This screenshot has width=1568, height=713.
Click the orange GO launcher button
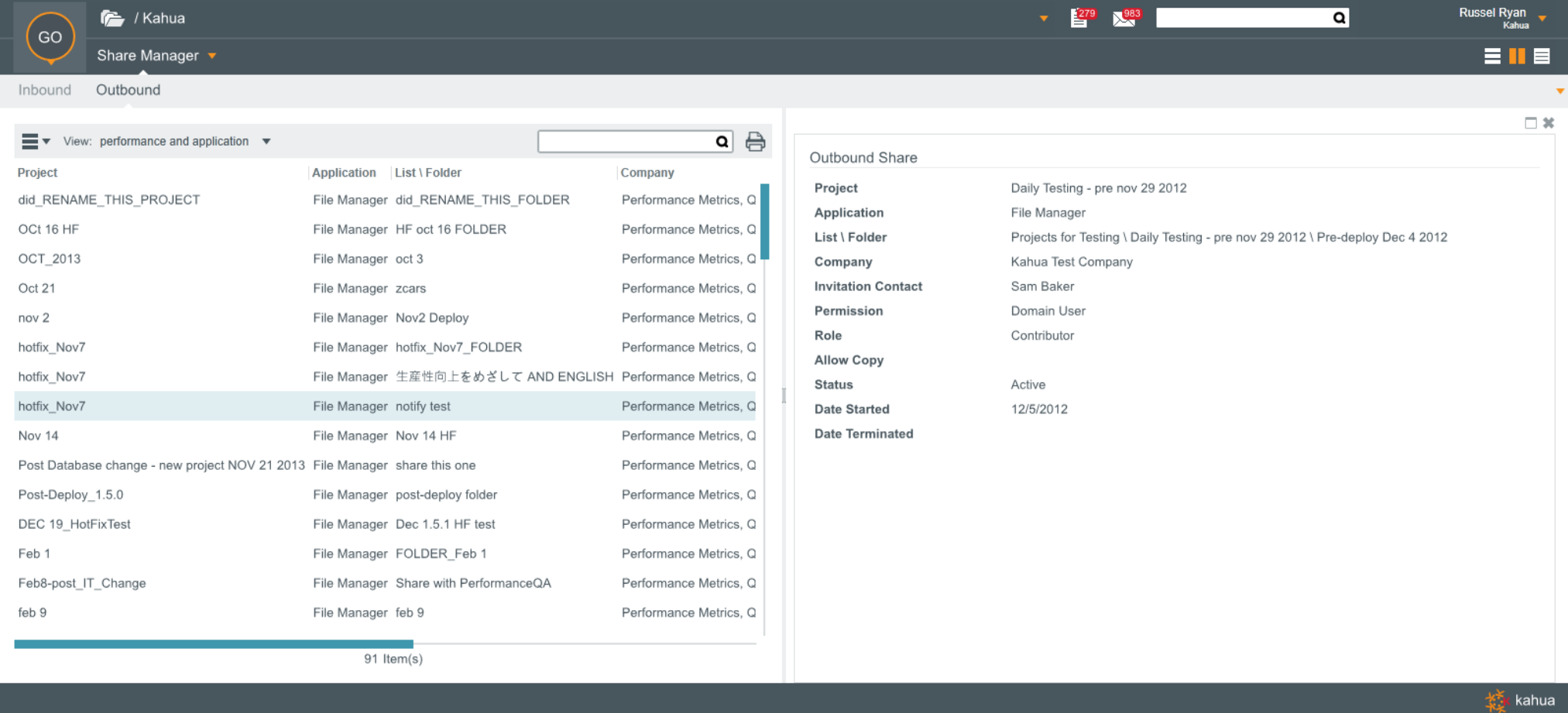pos(50,37)
